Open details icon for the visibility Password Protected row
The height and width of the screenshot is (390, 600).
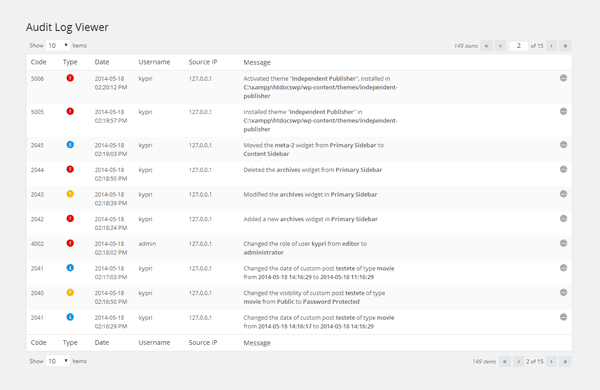click(563, 292)
